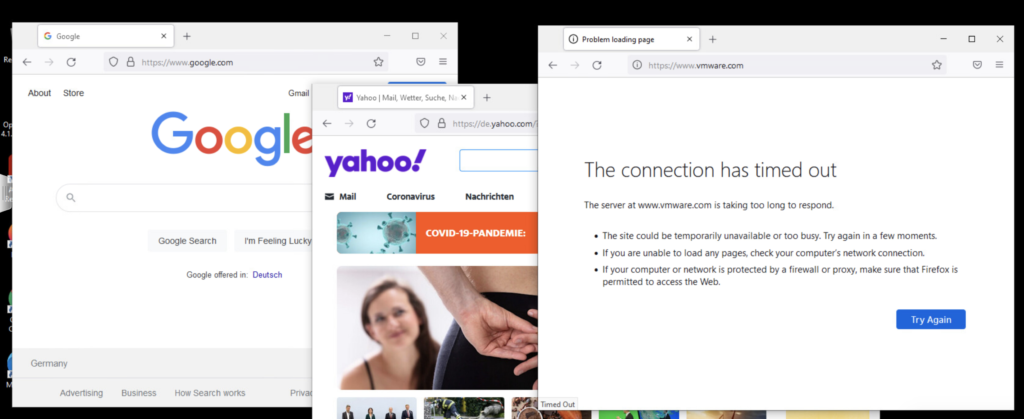This screenshot has width=1024, height=419.
Task: Switch Google language to Deutsch
Action: click(267, 275)
